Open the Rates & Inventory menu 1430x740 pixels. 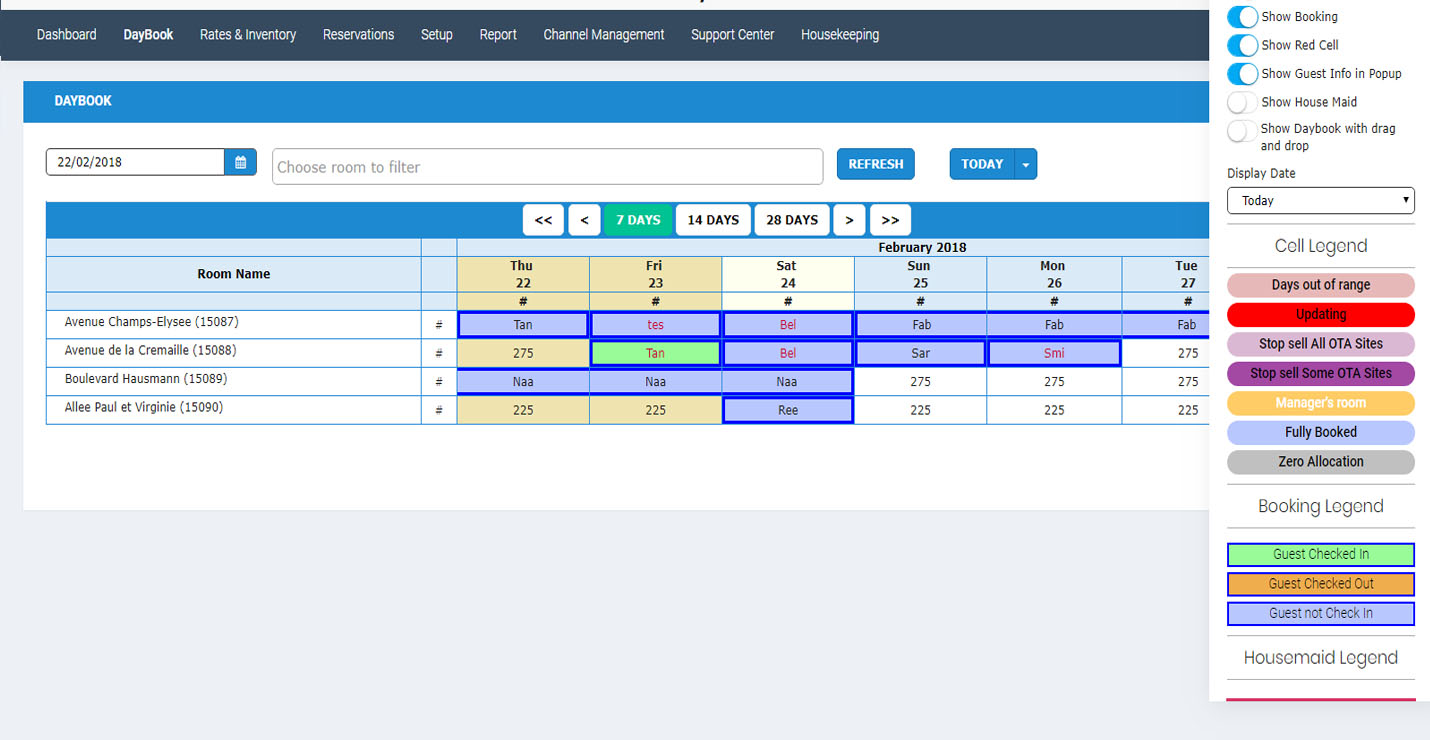(x=248, y=35)
